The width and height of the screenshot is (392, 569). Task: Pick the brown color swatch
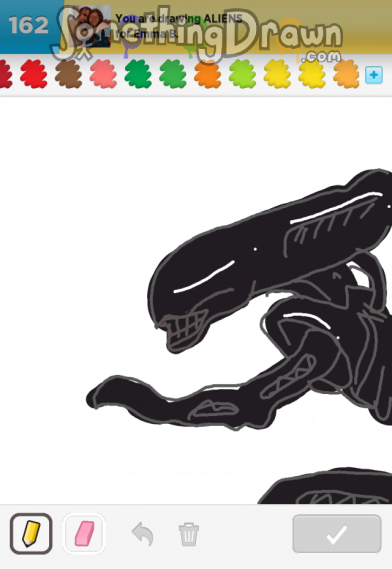[68, 74]
